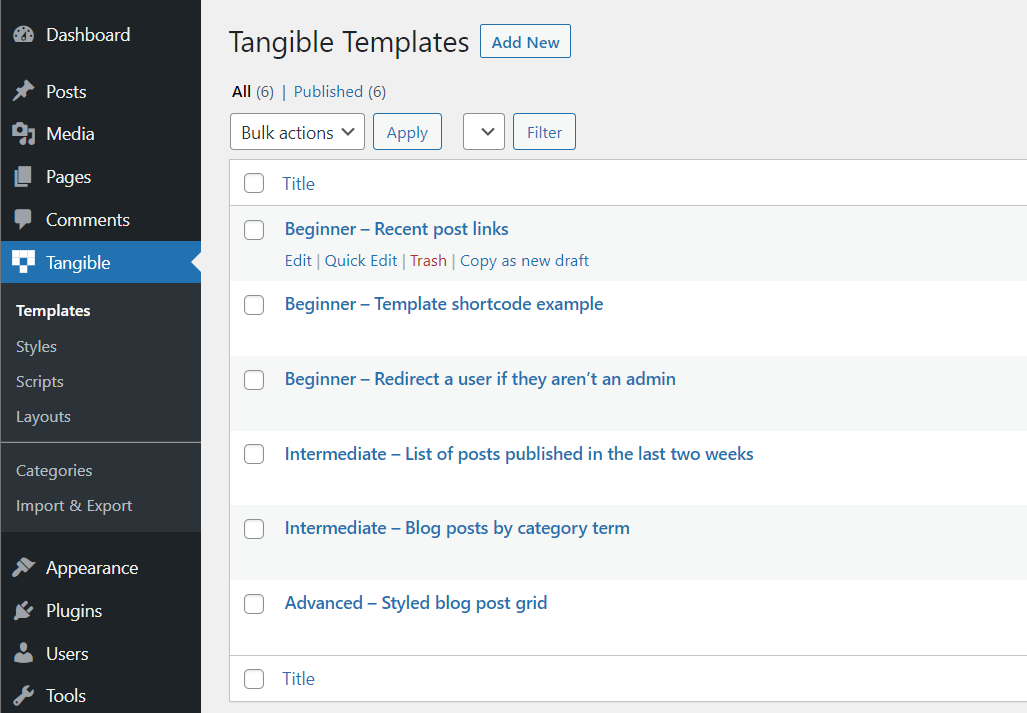
Task: Click the Pages icon in sidebar
Action: [x=23, y=177]
